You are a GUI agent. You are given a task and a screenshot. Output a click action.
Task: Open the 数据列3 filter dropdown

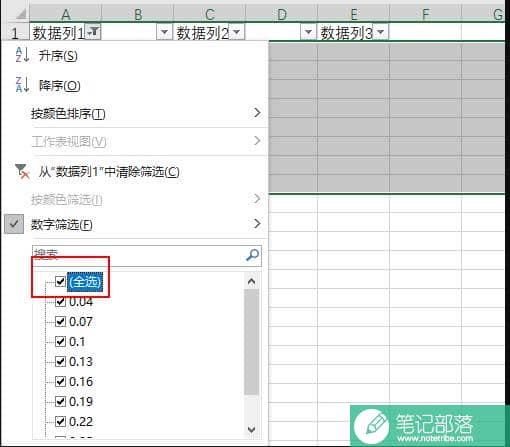point(380,32)
